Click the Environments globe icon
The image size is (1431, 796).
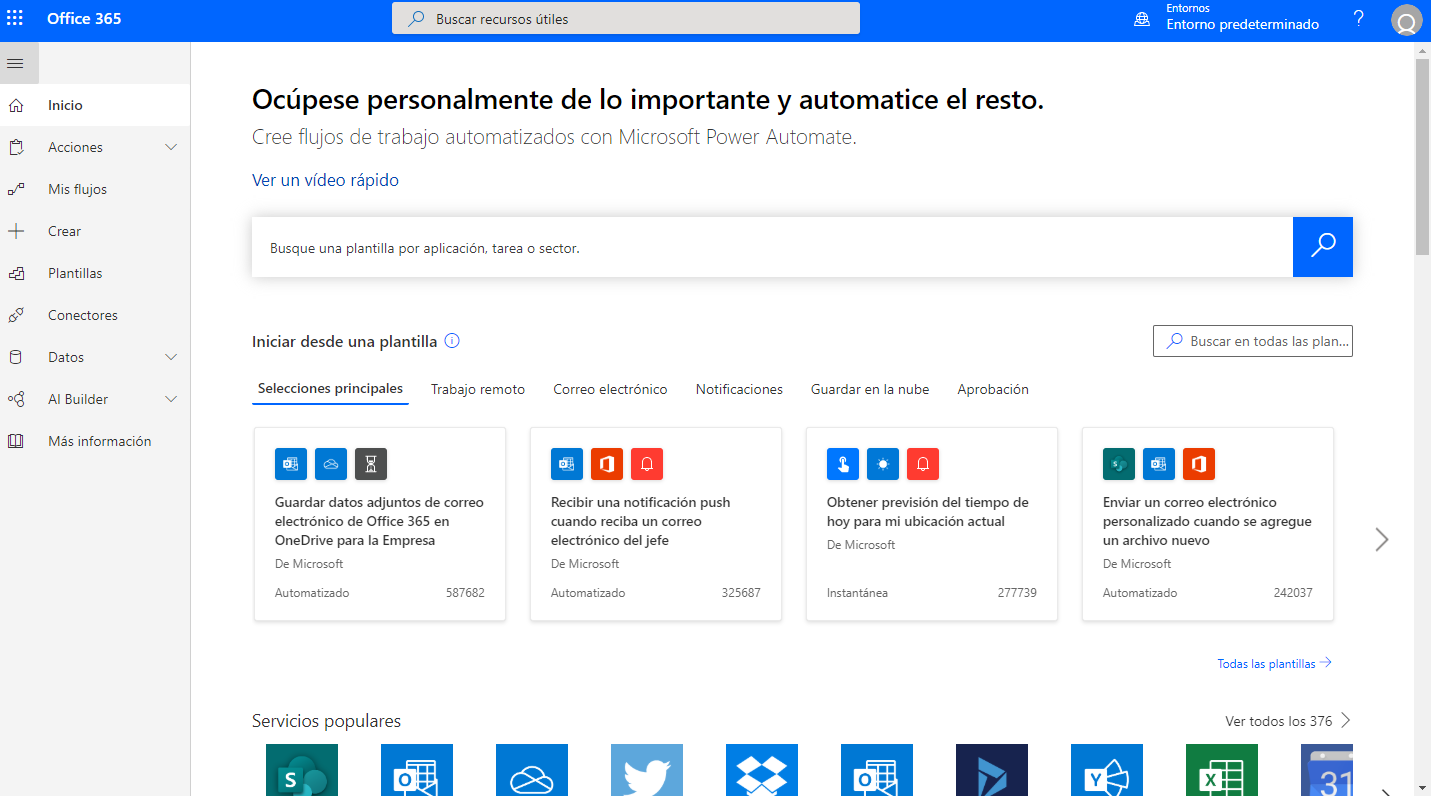(x=1142, y=20)
